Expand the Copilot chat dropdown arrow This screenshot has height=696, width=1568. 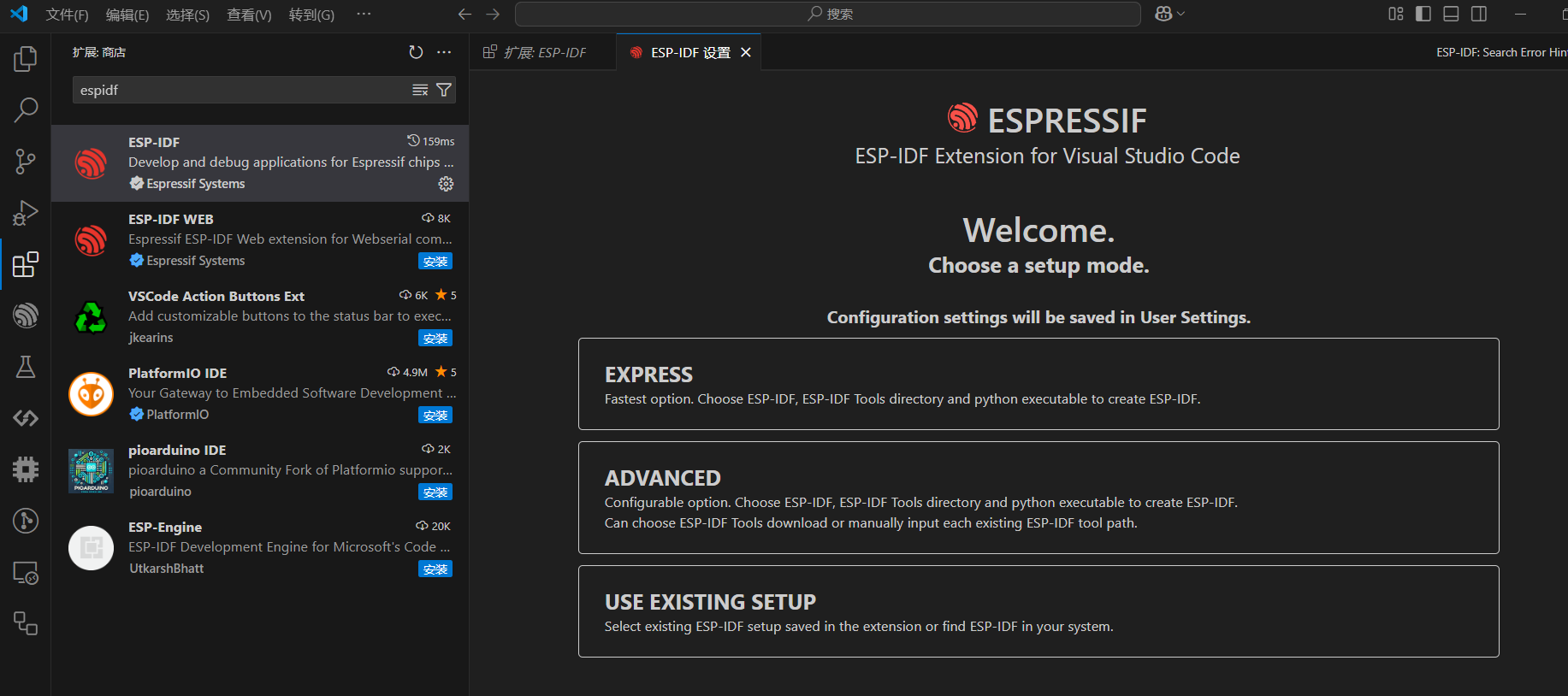(x=1181, y=14)
